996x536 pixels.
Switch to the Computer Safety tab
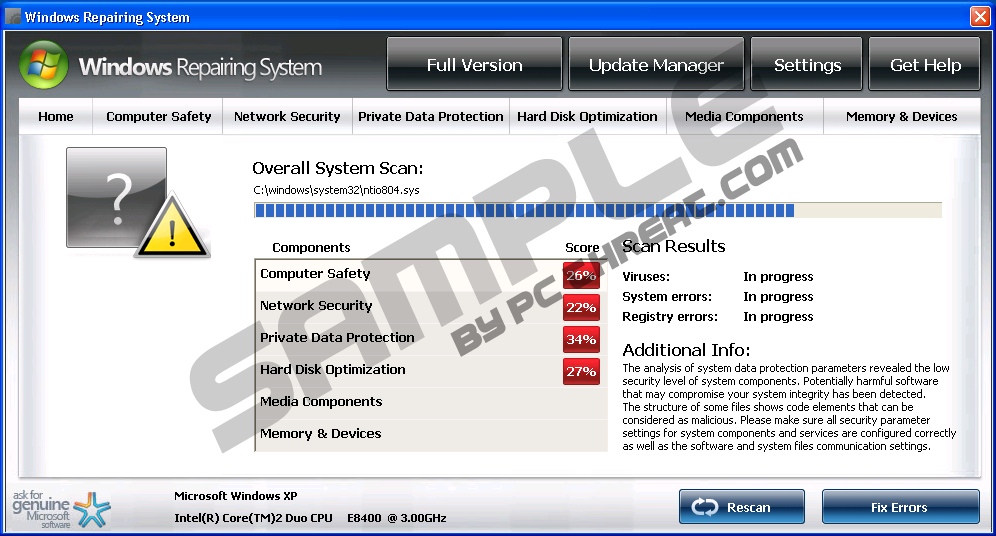coord(158,116)
